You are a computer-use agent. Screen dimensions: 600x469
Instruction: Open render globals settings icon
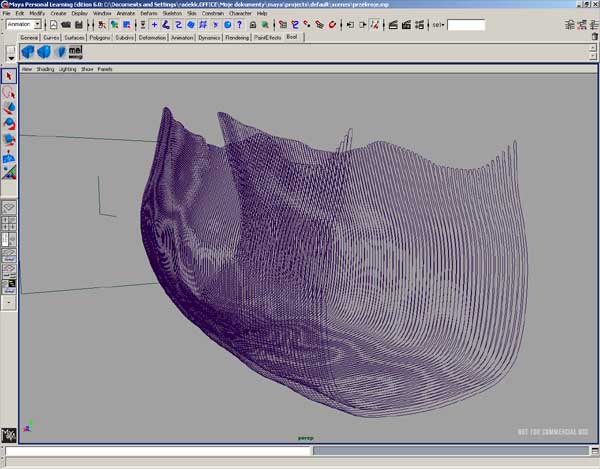(419, 25)
